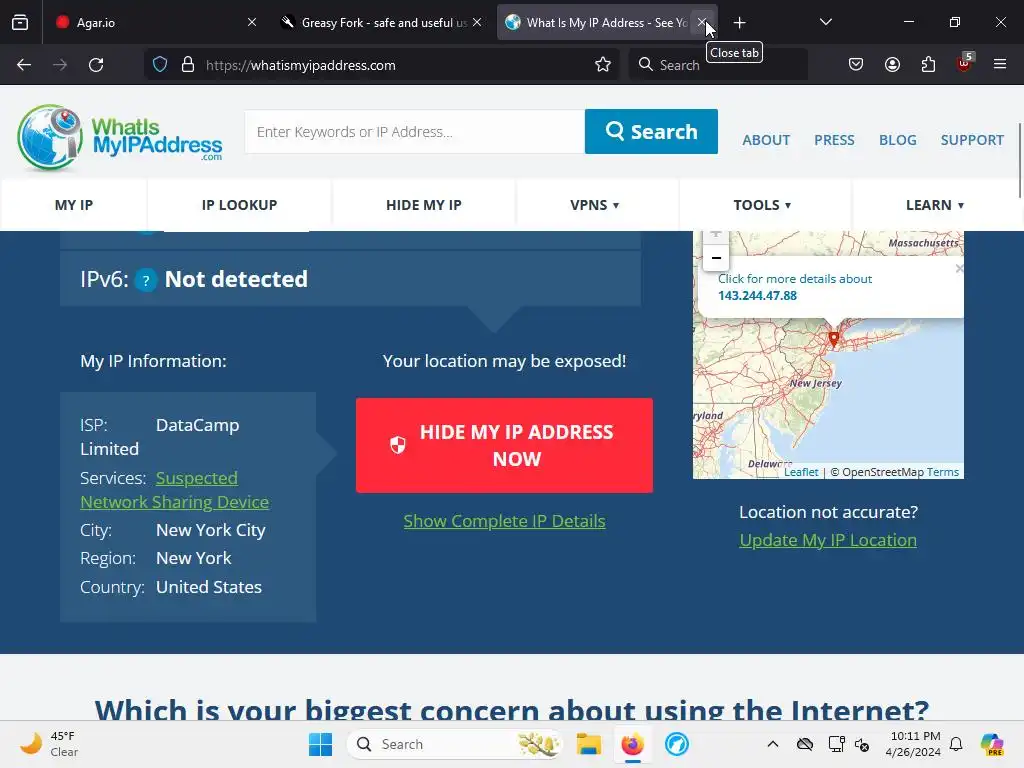Expand the TOOLS dropdown menu

click(761, 205)
